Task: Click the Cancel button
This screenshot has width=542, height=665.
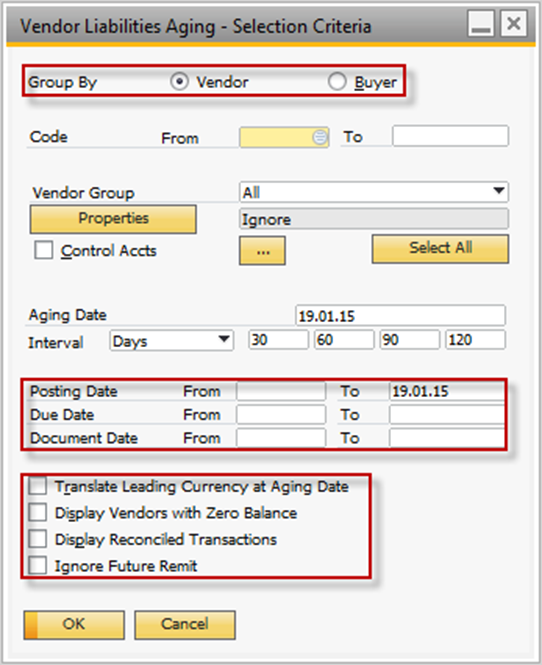Action: pos(185,625)
